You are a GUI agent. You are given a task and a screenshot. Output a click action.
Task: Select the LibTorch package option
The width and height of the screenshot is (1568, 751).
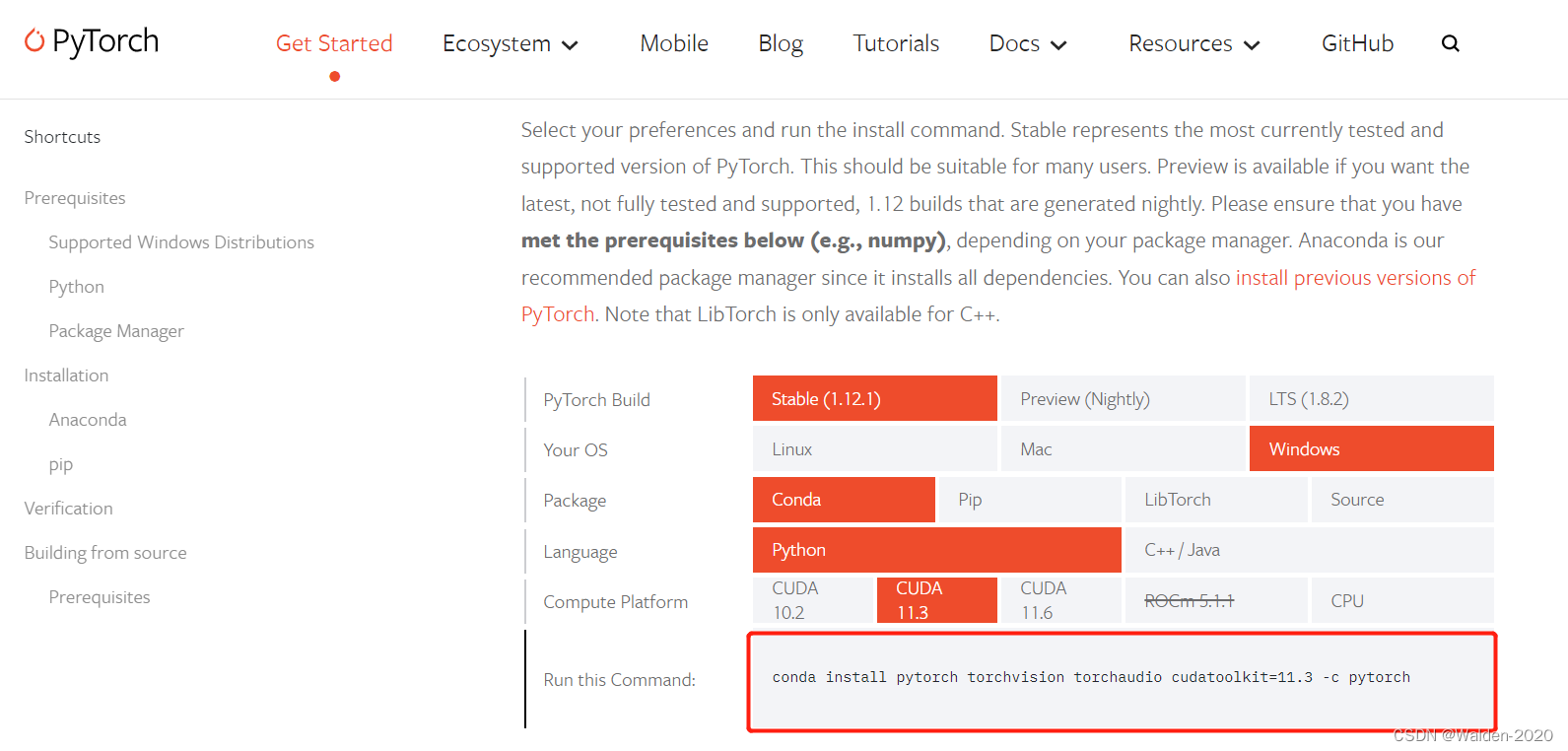click(1216, 500)
